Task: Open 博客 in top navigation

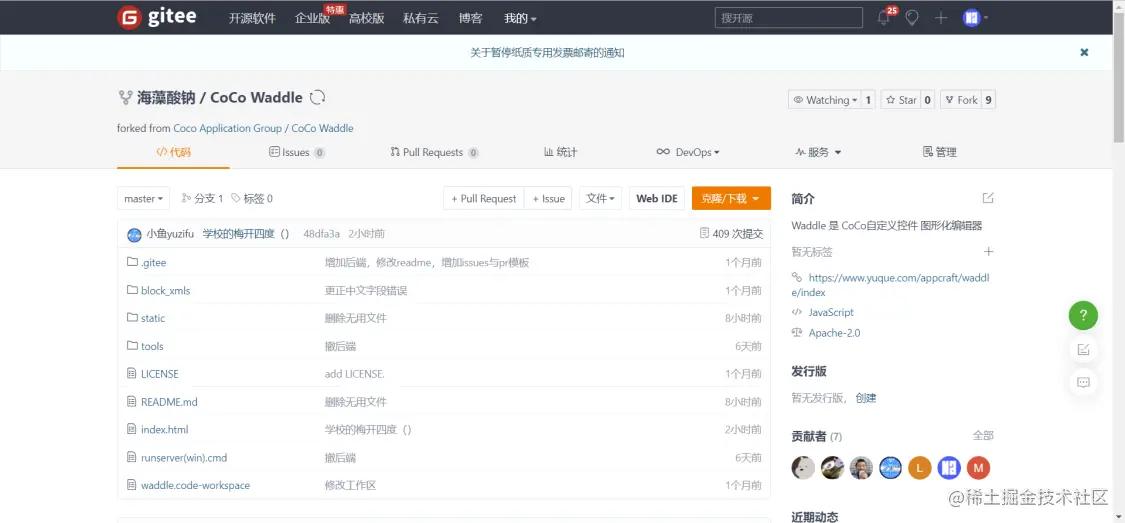Action: point(471,19)
